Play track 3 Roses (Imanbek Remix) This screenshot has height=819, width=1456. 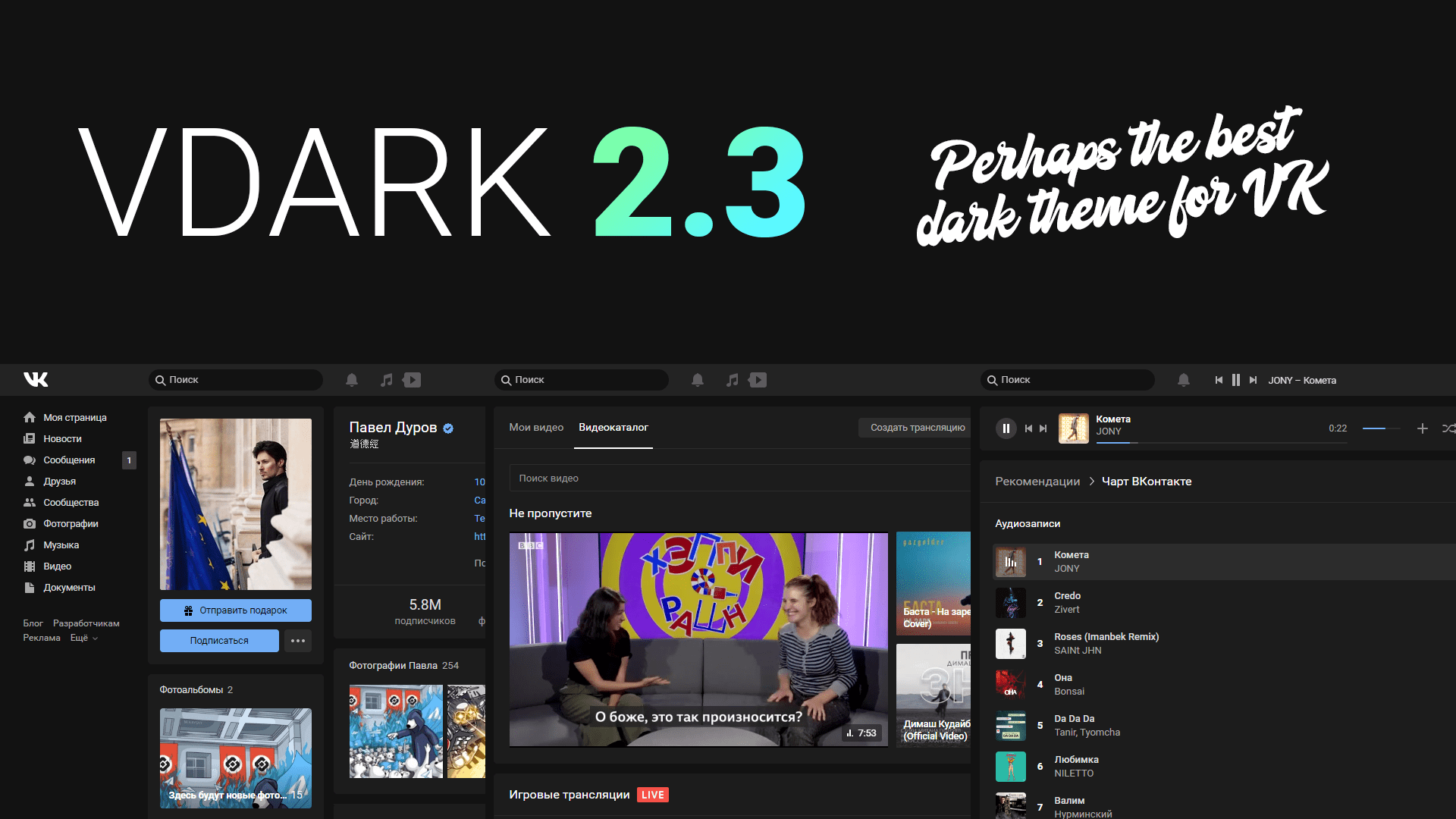(1224, 644)
